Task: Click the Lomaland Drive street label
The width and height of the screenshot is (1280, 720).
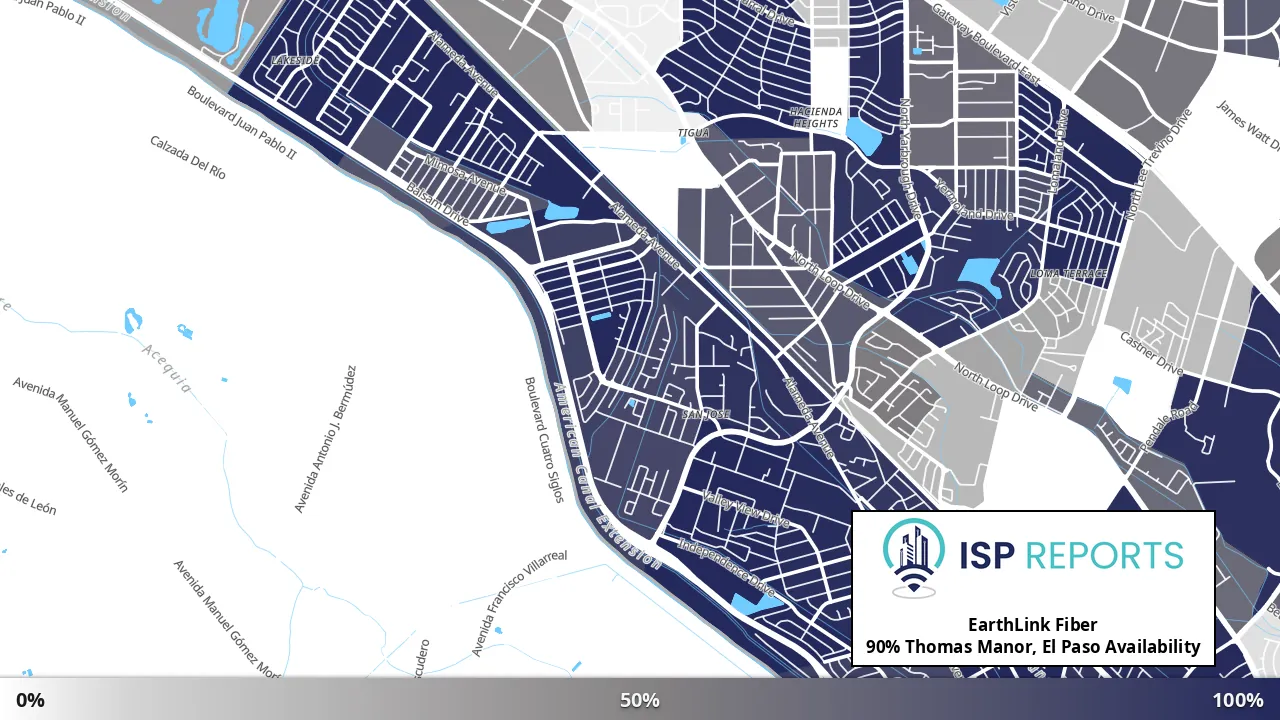Action: (1059, 152)
